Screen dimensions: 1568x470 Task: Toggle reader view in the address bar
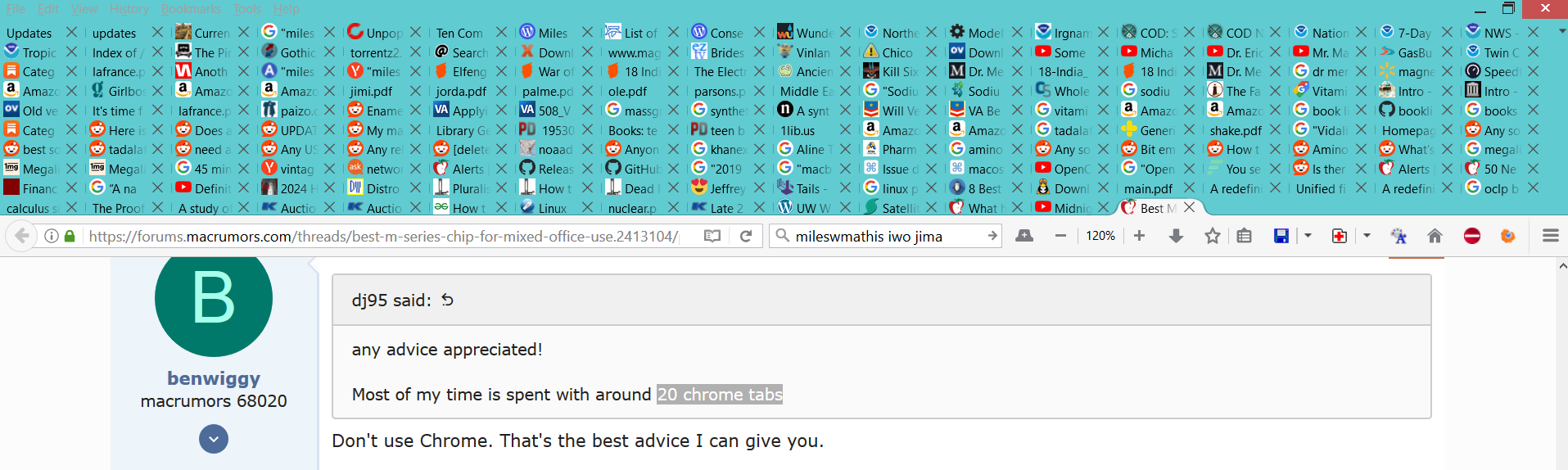(x=712, y=236)
